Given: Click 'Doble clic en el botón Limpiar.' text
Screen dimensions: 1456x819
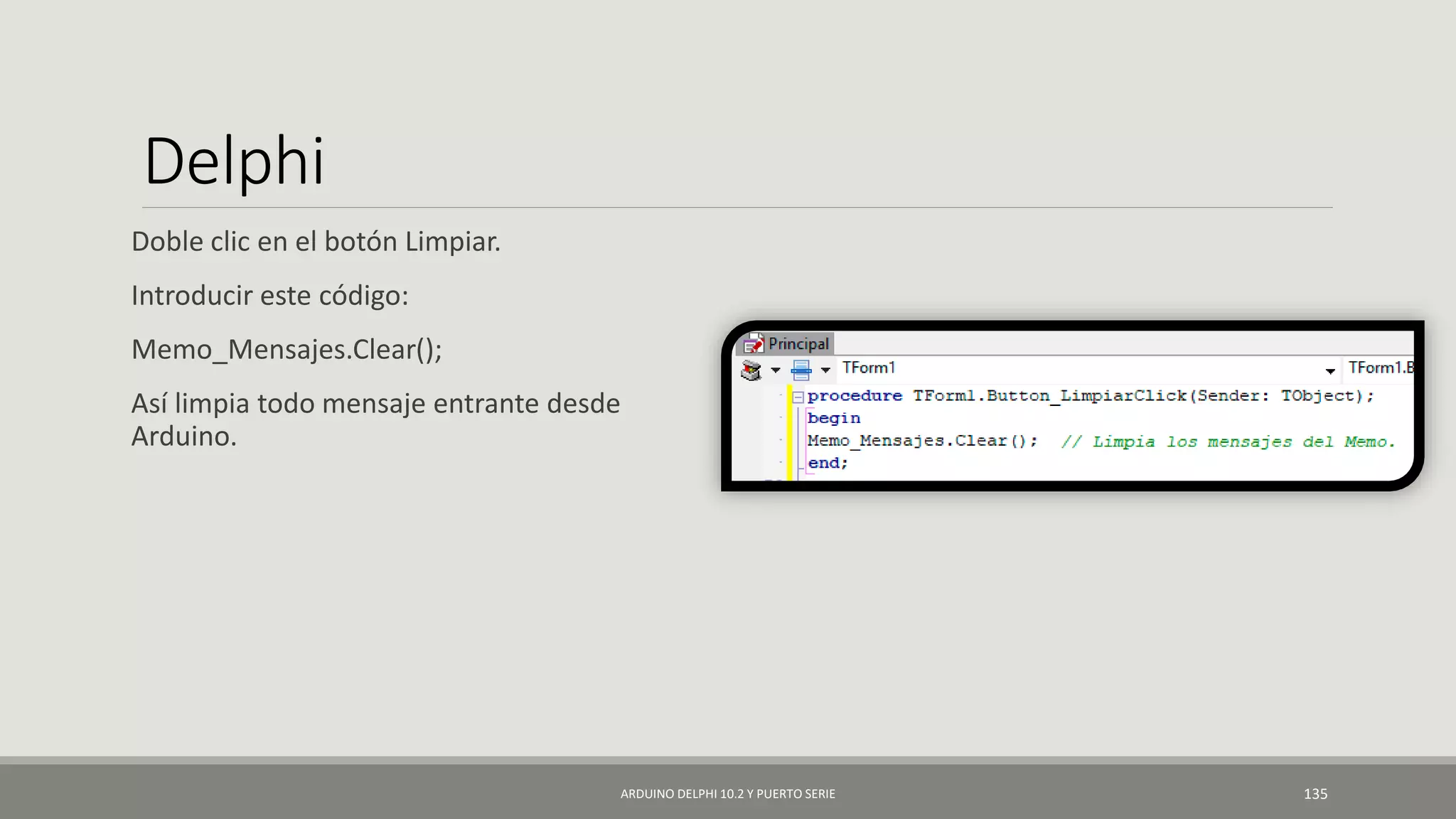Looking at the screenshot, I should click(x=316, y=242).
